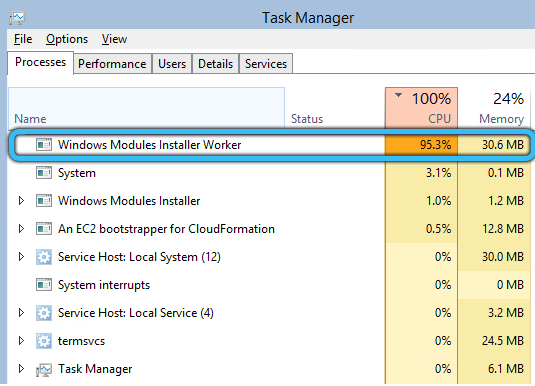The image size is (535, 386).
Task: Select the System process name
Action: coord(77,173)
